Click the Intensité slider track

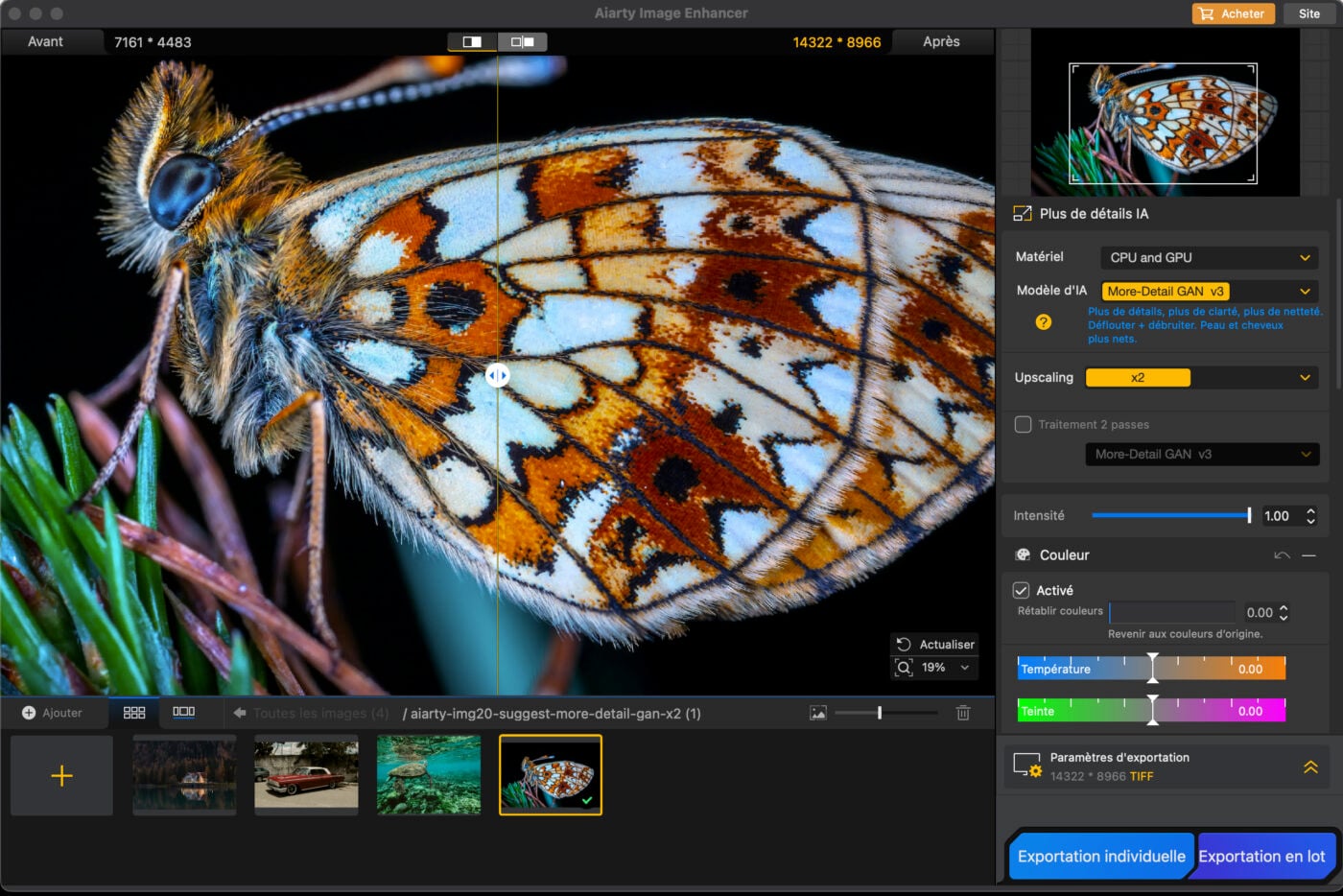(1170, 516)
